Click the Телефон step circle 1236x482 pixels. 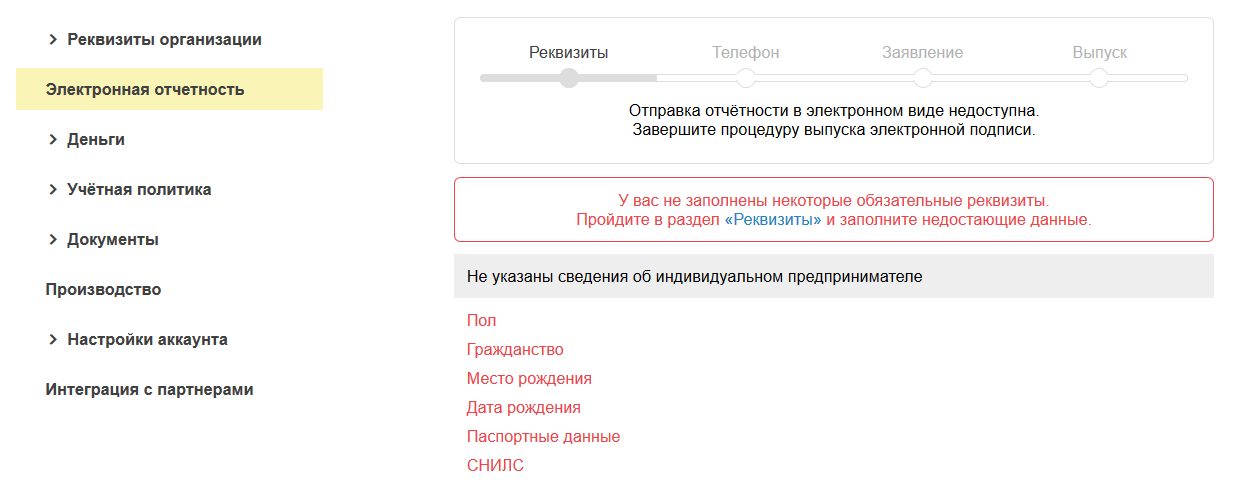[746, 78]
